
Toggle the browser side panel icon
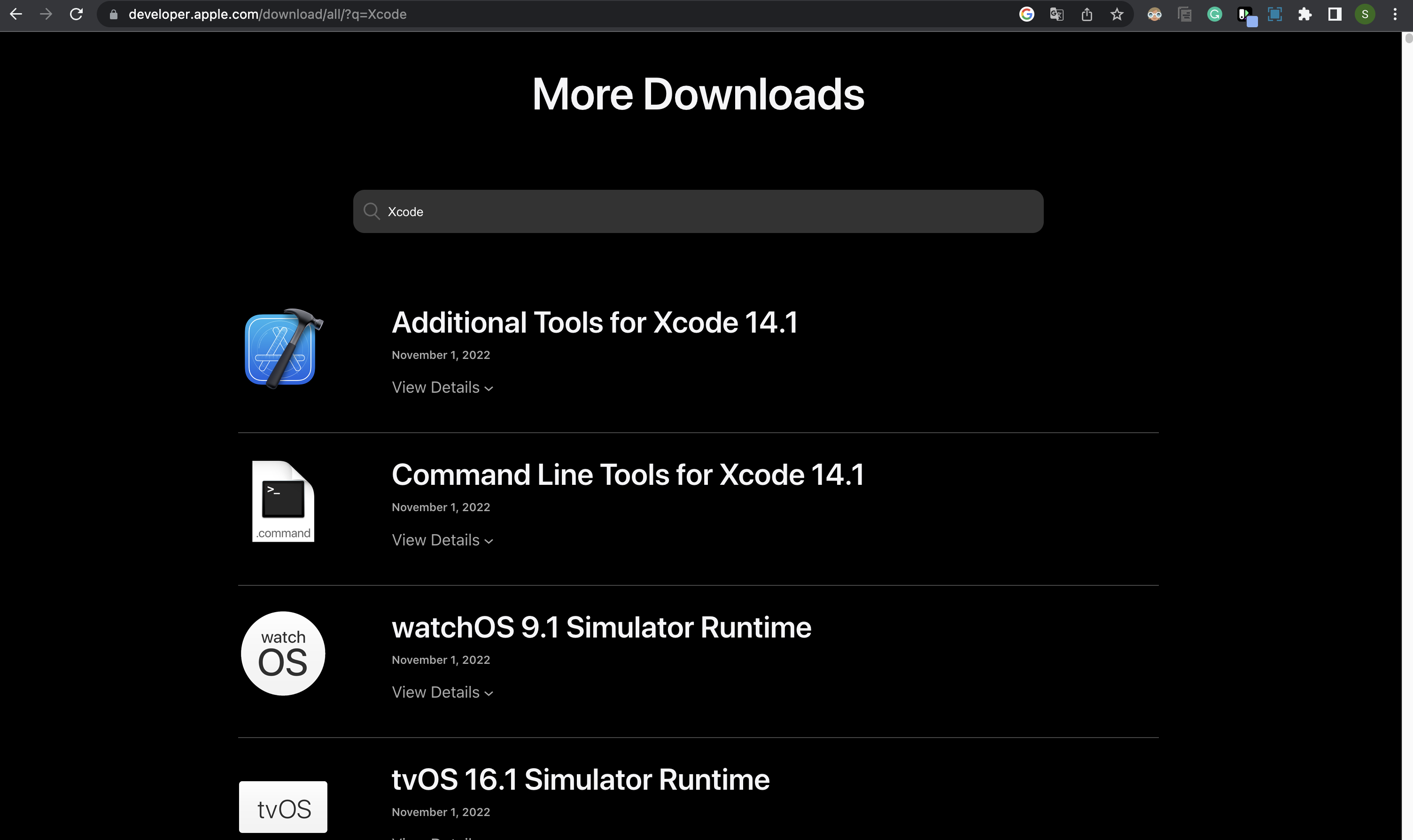click(x=1335, y=14)
